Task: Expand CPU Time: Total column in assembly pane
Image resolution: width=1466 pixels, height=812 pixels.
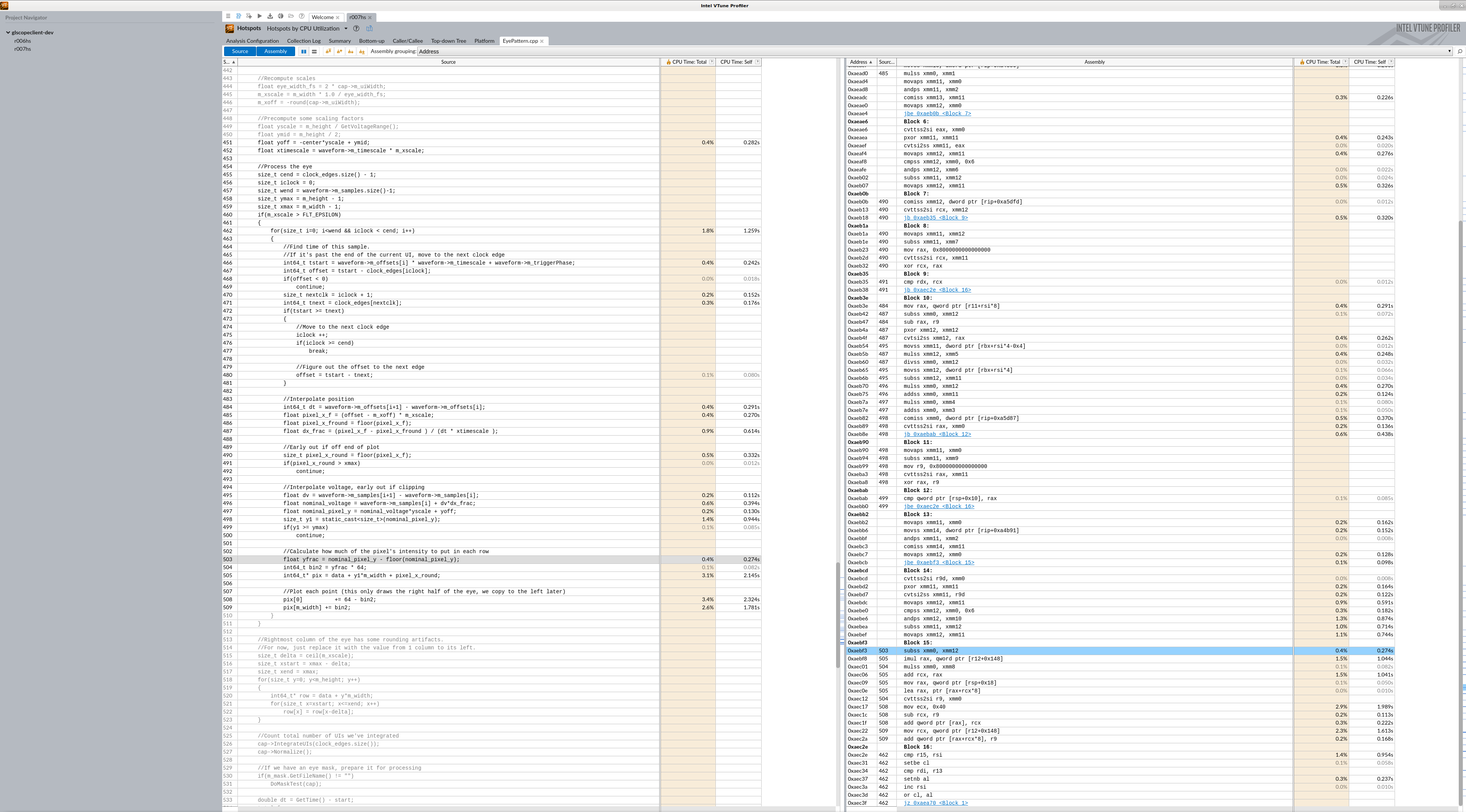Action: point(1345,62)
